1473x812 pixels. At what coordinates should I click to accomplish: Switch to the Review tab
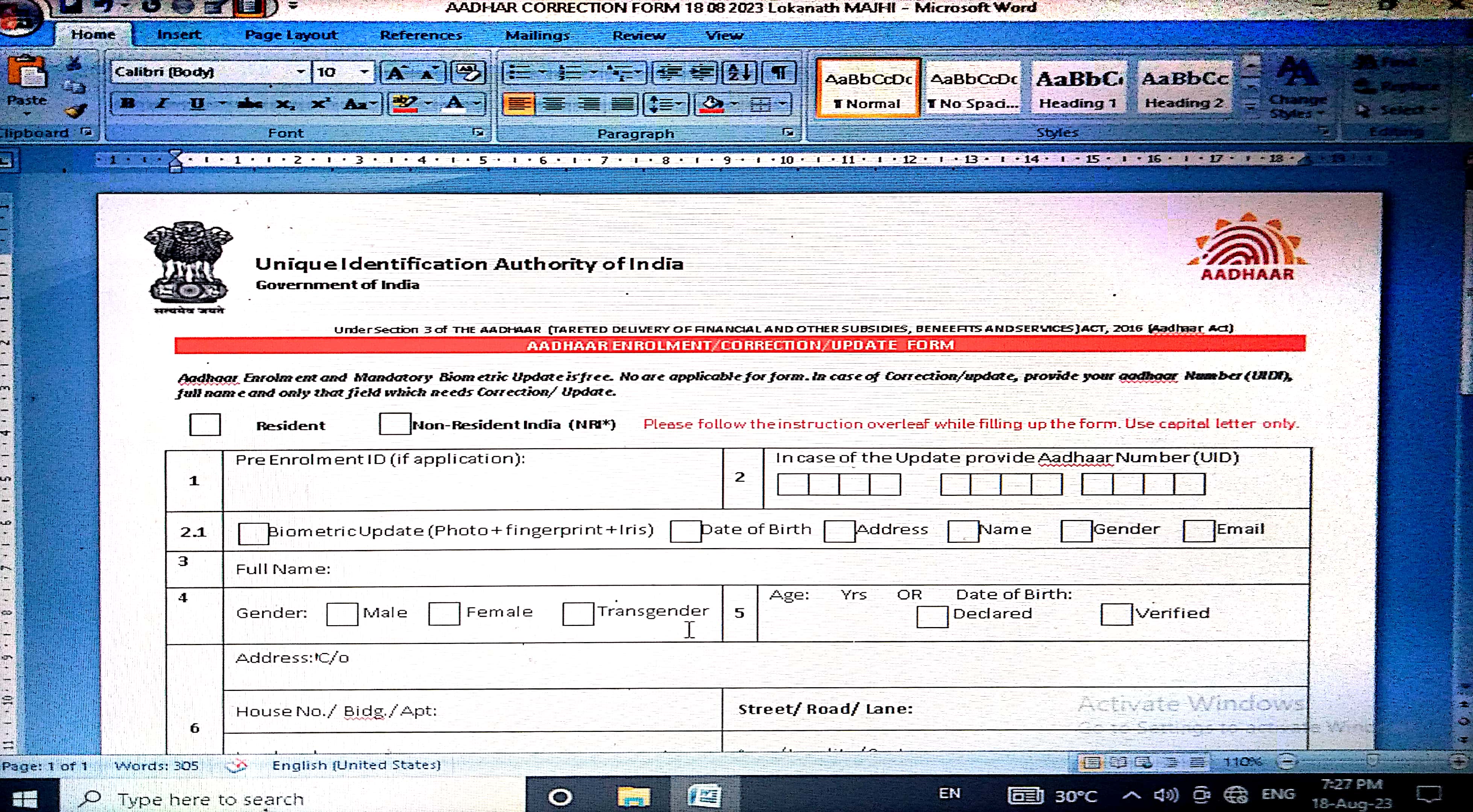point(639,35)
